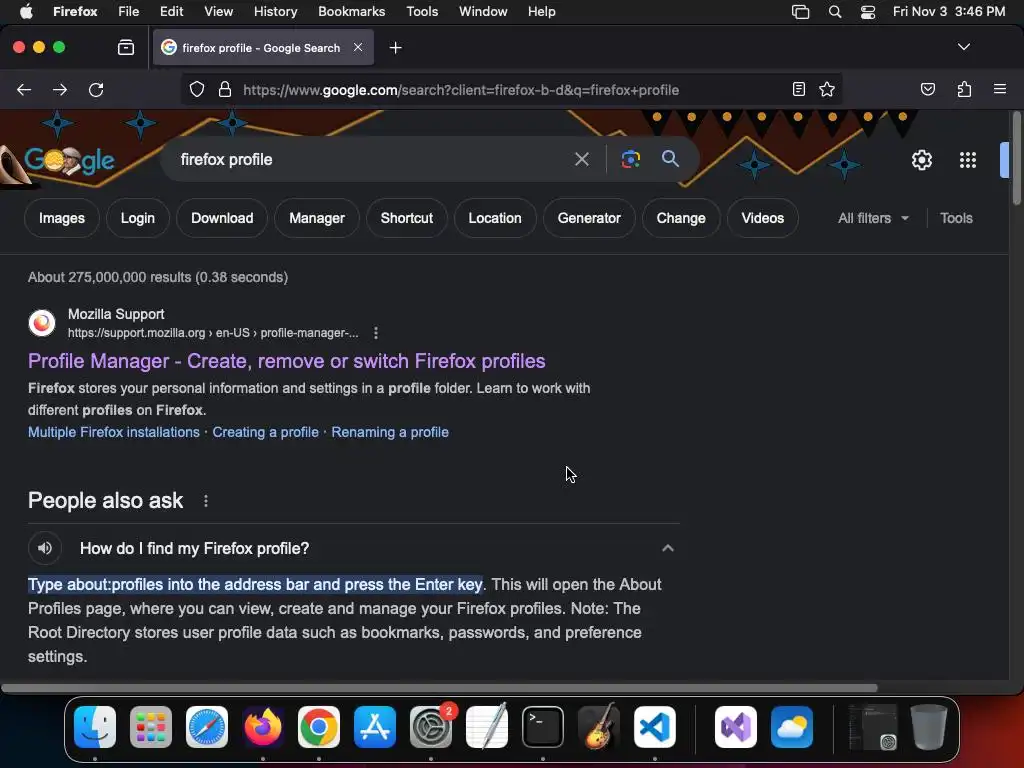Open About this result for People also ask
Image resolution: width=1024 pixels, height=768 pixels.
tap(206, 501)
